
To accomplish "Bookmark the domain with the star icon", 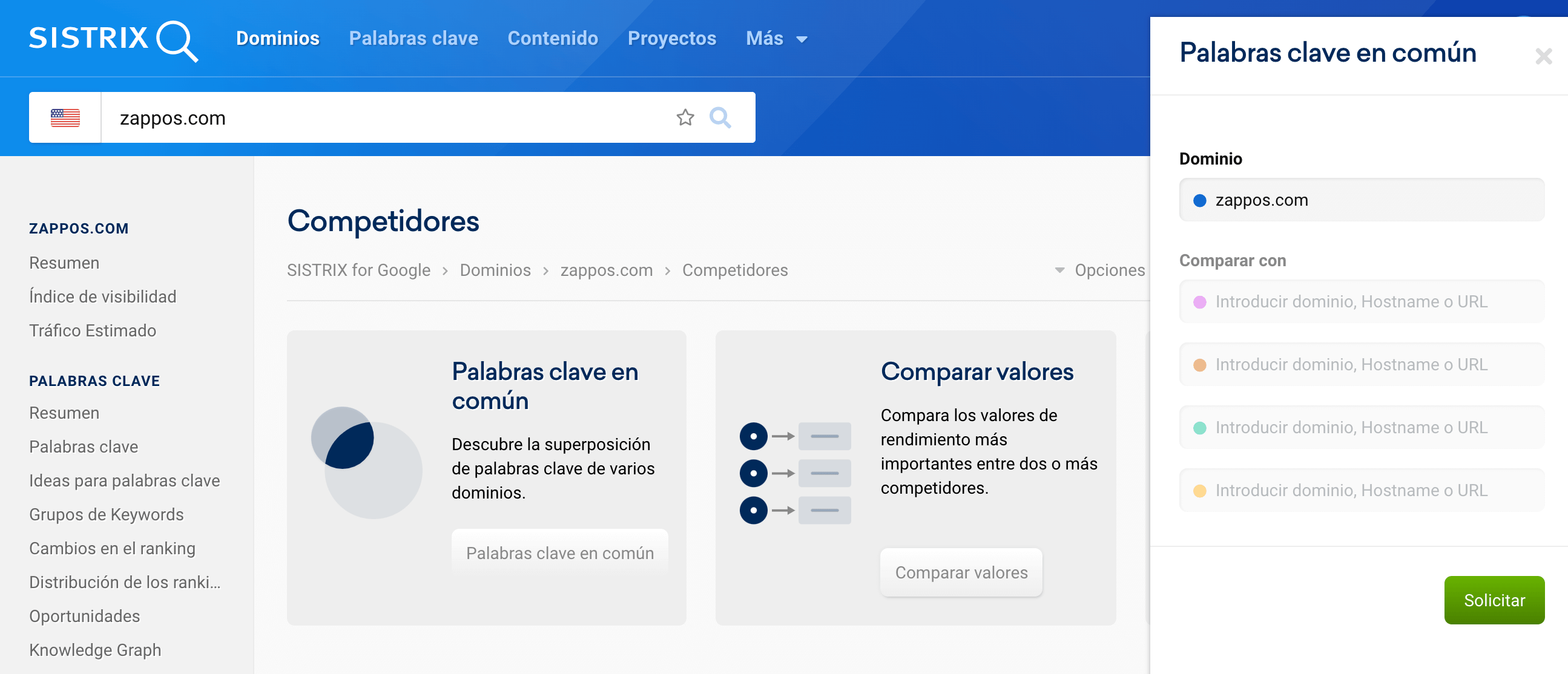I will [685, 117].
